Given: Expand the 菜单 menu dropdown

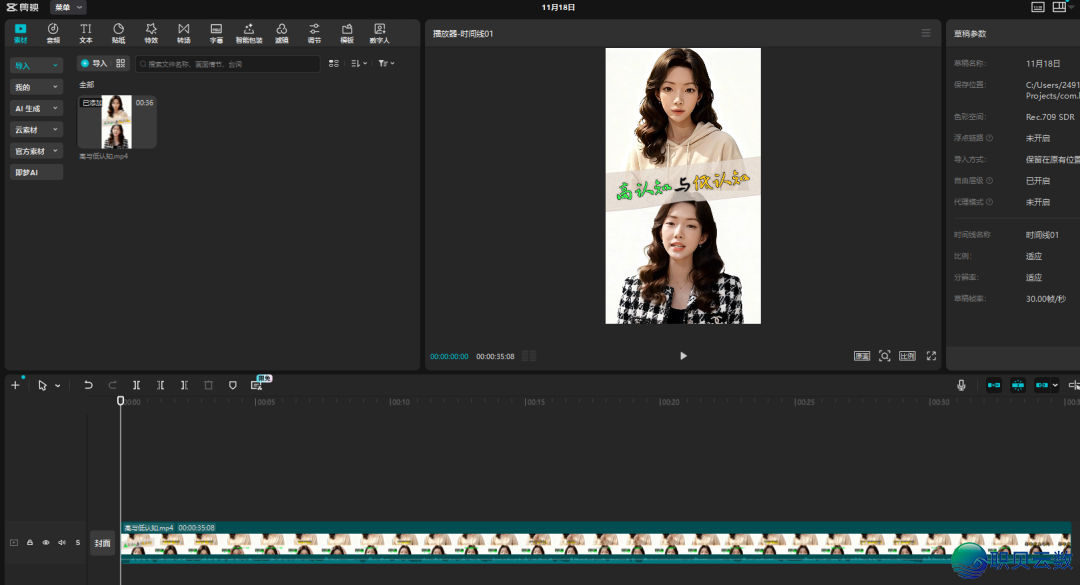Looking at the screenshot, I should (68, 7).
